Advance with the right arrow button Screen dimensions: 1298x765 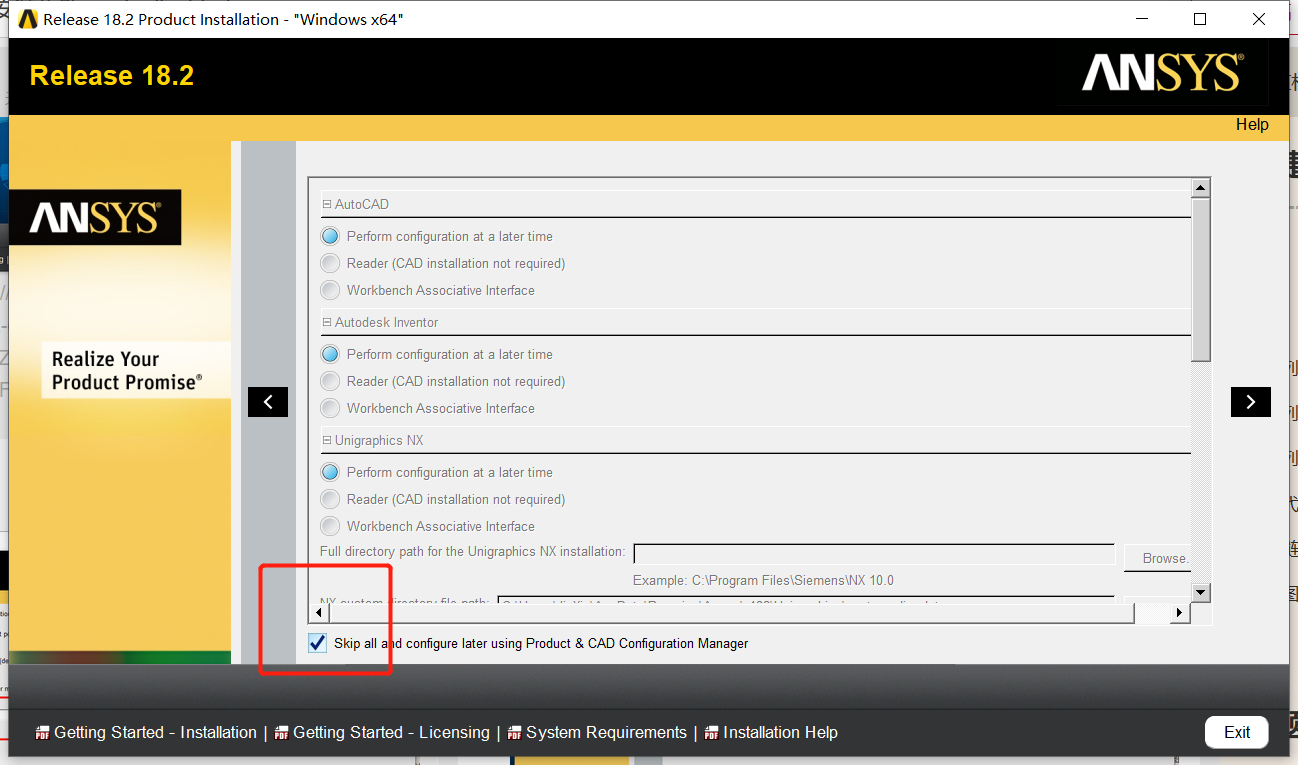pyautogui.click(x=1251, y=402)
